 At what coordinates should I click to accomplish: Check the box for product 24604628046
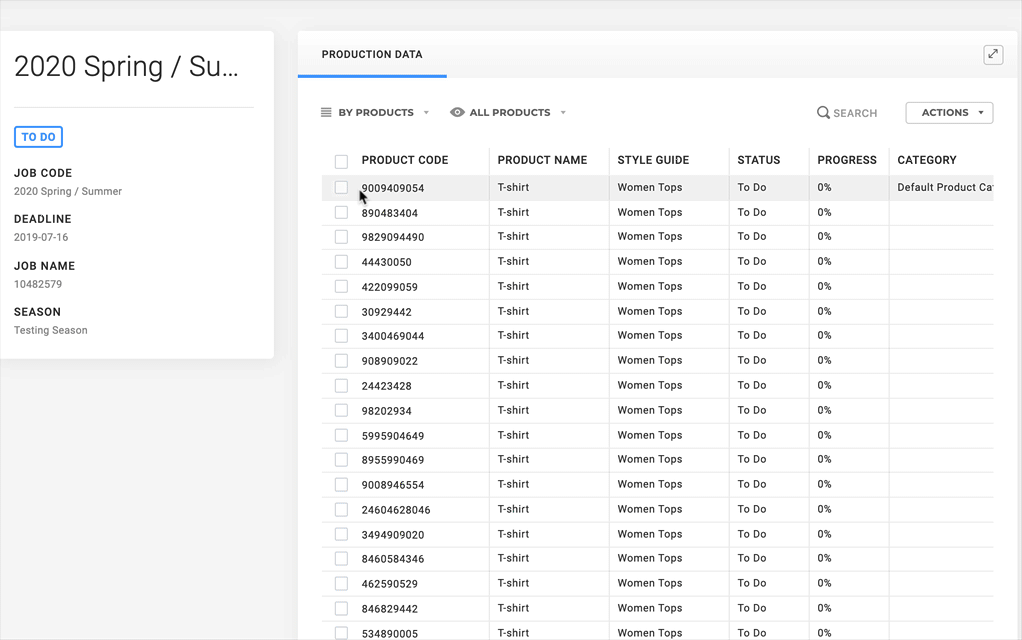pyautogui.click(x=341, y=509)
